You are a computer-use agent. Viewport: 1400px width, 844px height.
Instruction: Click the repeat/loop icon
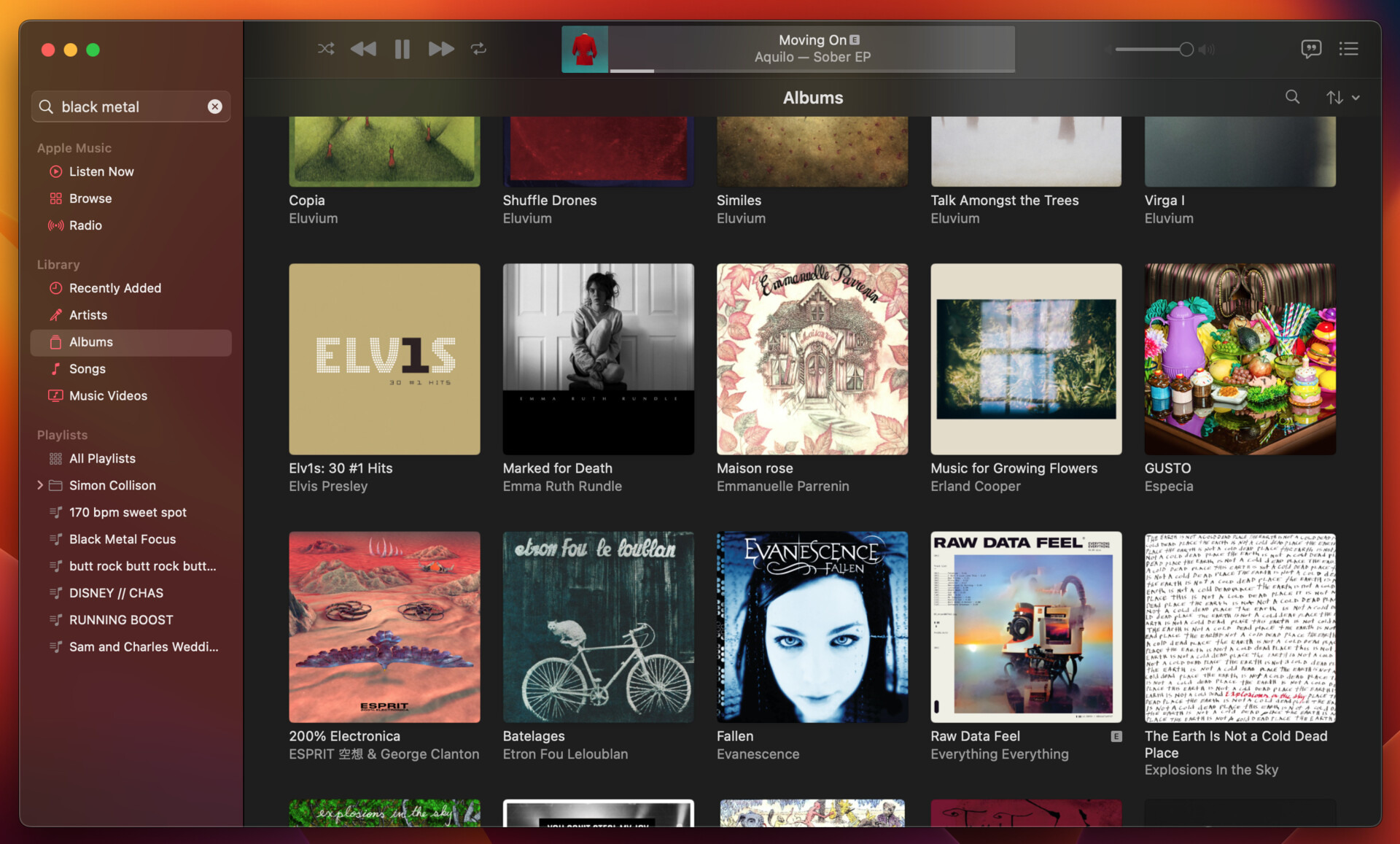click(x=480, y=47)
